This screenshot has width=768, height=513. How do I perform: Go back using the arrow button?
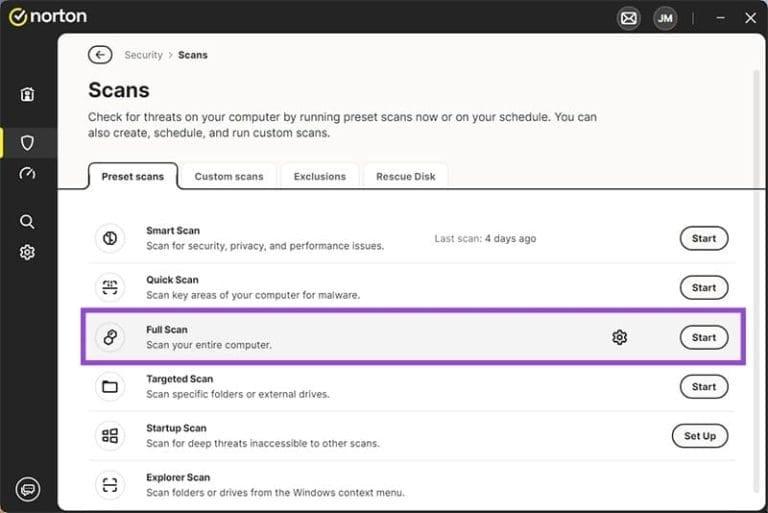(x=100, y=55)
